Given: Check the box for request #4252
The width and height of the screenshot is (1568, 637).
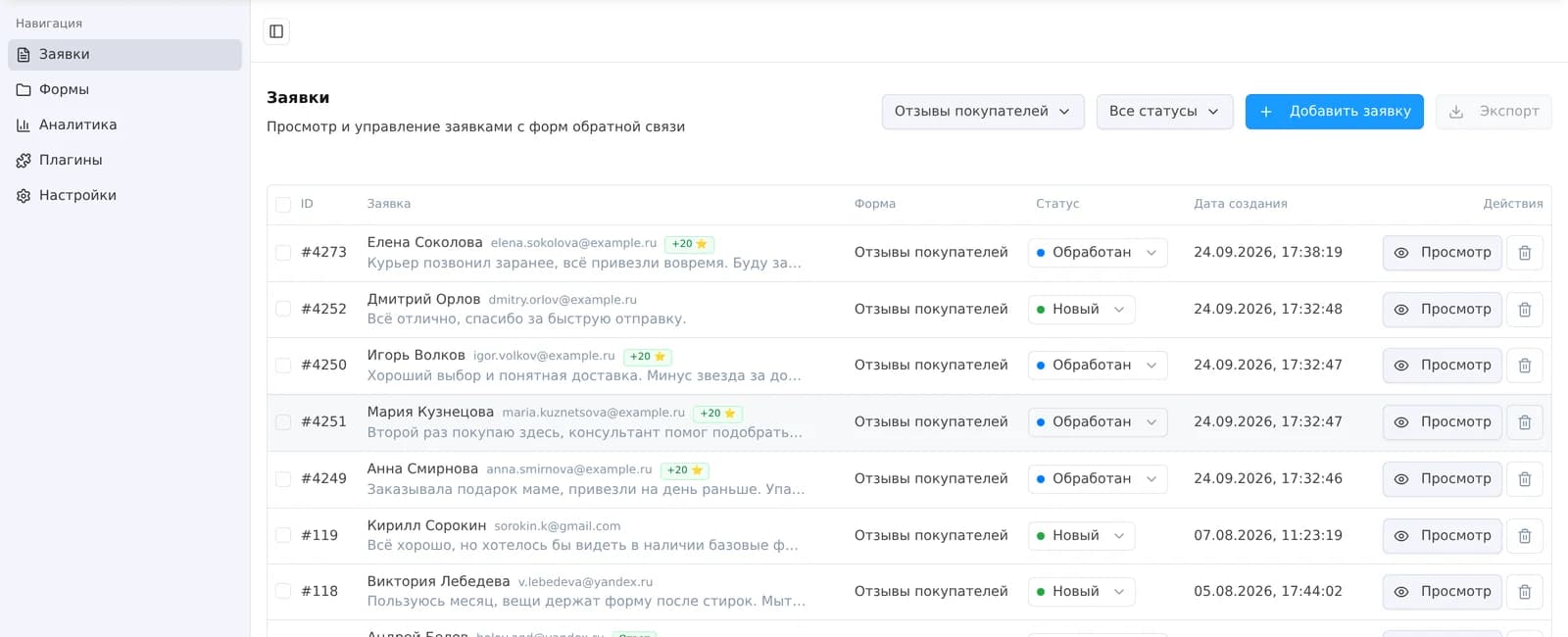Looking at the screenshot, I should tap(283, 309).
